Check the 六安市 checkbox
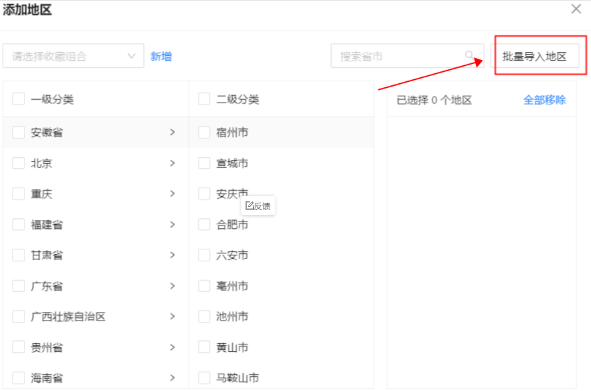591x391 pixels. coord(204,255)
